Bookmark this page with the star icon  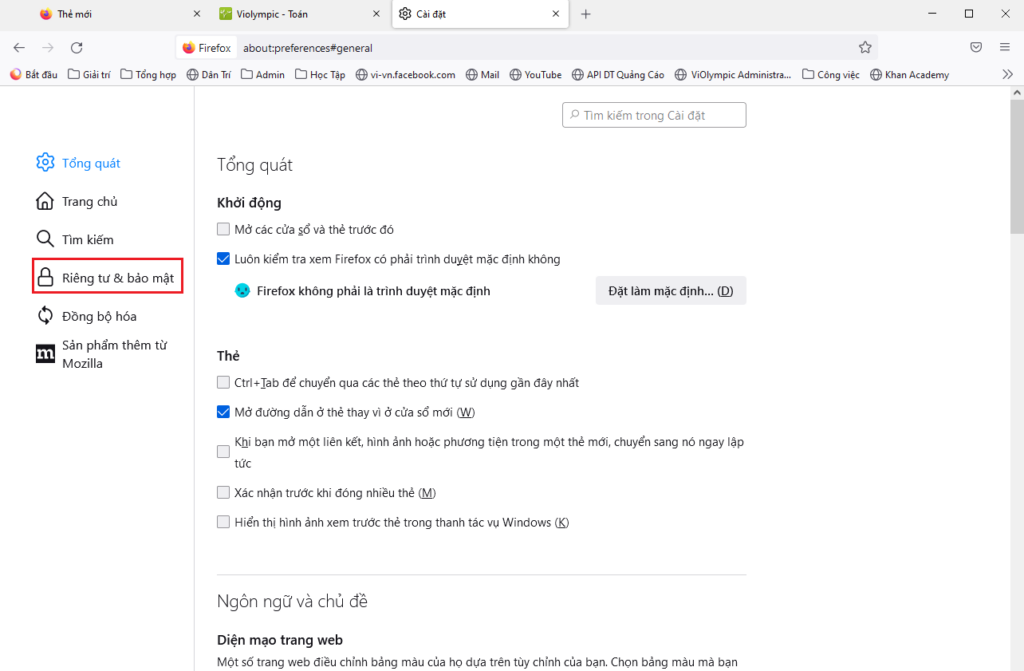click(x=865, y=47)
